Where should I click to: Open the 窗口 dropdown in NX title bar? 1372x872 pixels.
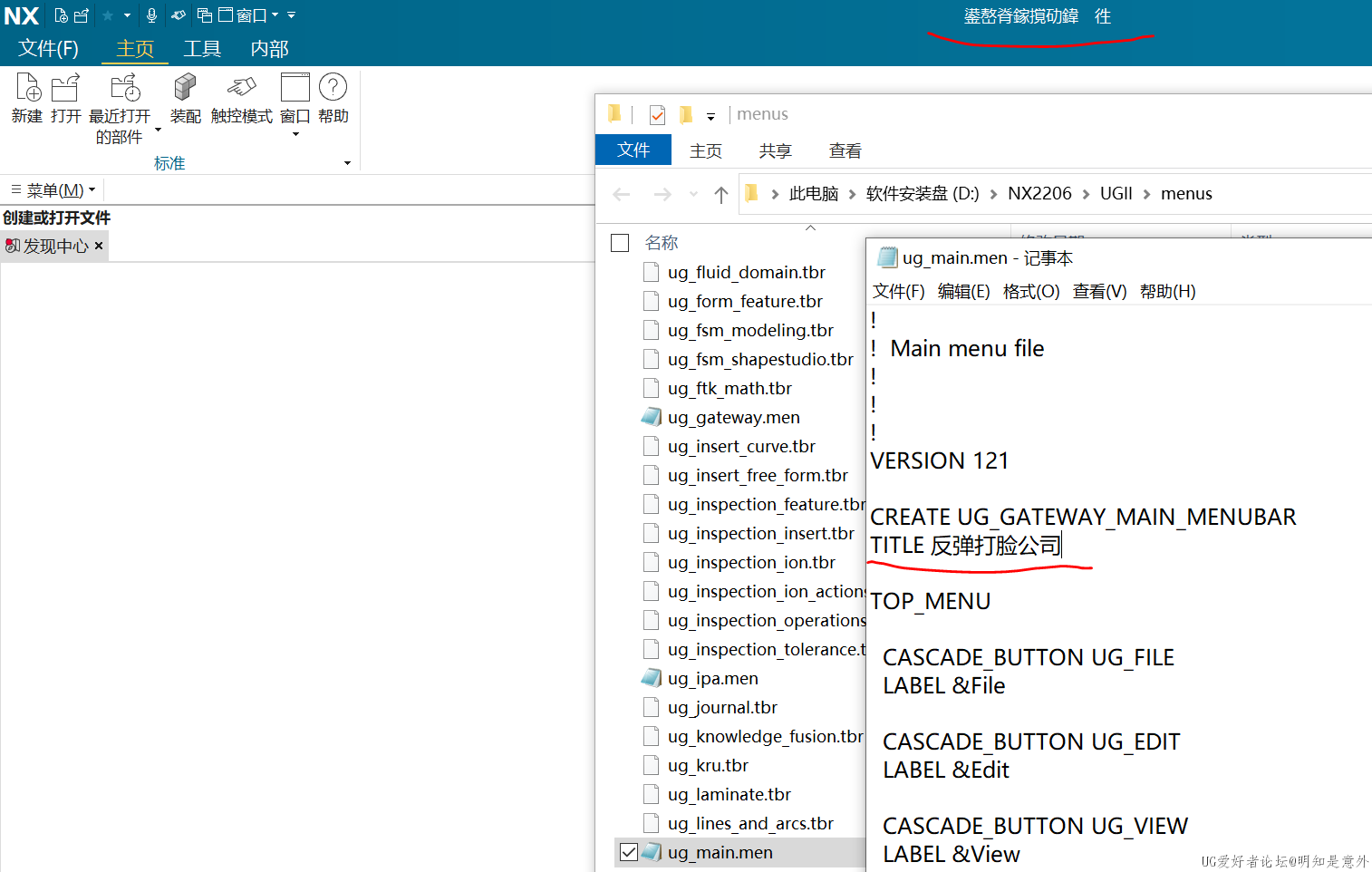click(248, 15)
